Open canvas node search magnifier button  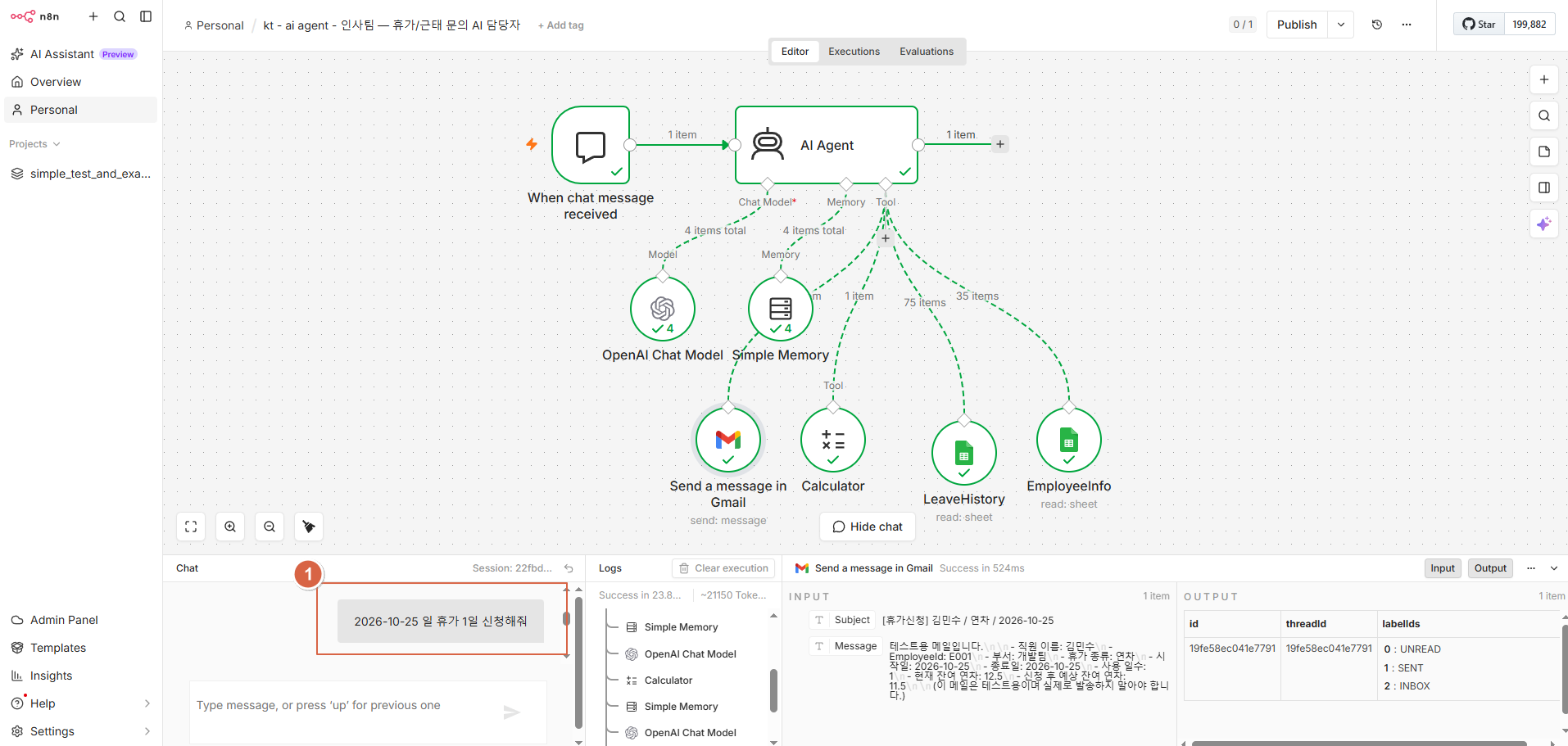coord(1544,115)
